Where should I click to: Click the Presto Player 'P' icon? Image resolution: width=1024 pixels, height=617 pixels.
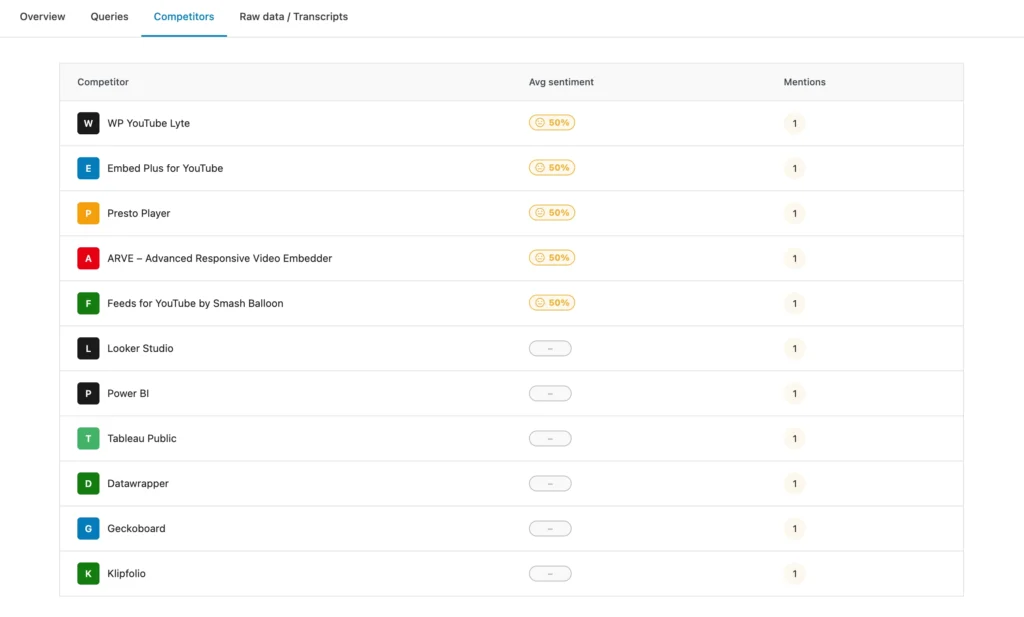88,214
